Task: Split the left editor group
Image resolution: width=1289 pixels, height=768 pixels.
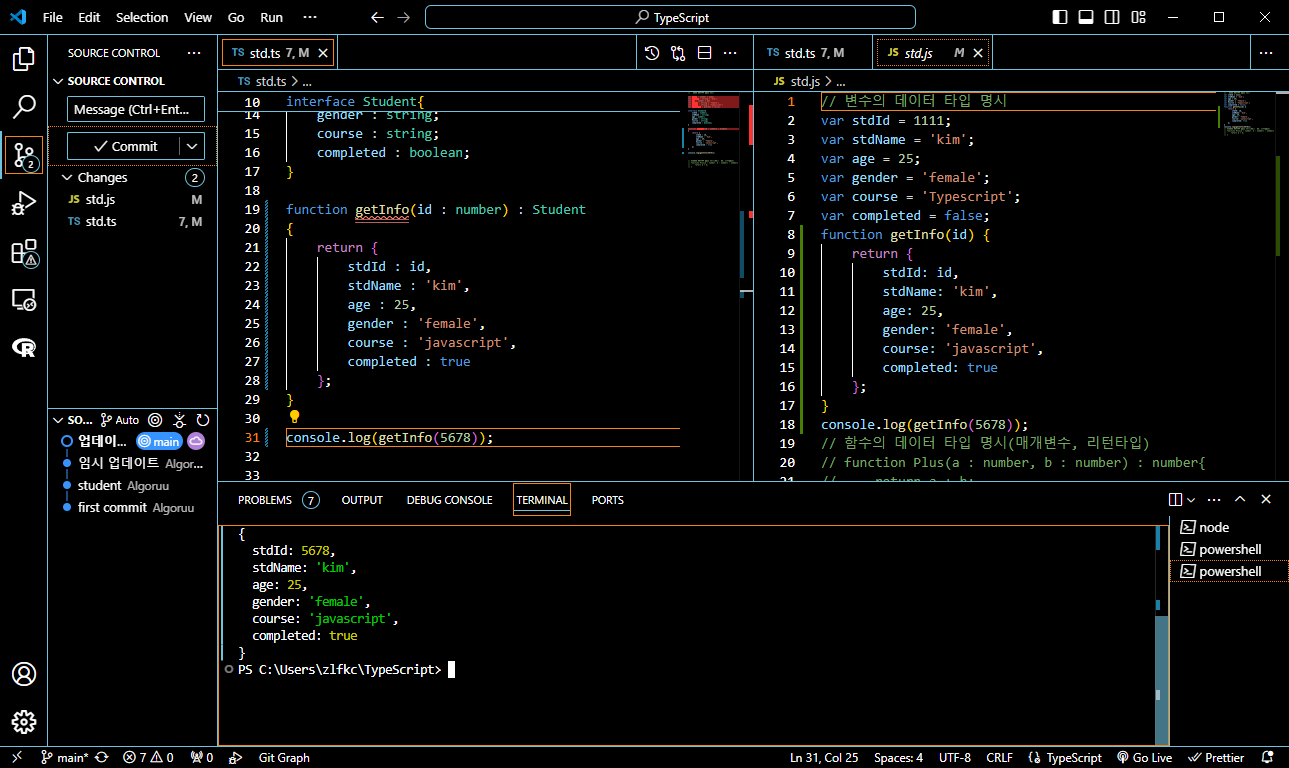Action: (704, 53)
